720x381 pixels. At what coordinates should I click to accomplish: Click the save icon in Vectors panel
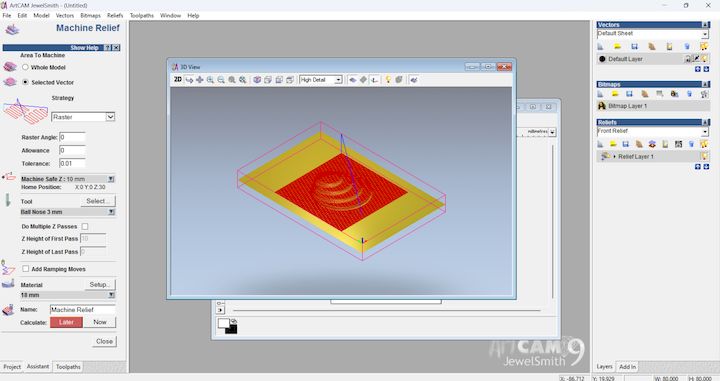(635, 46)
